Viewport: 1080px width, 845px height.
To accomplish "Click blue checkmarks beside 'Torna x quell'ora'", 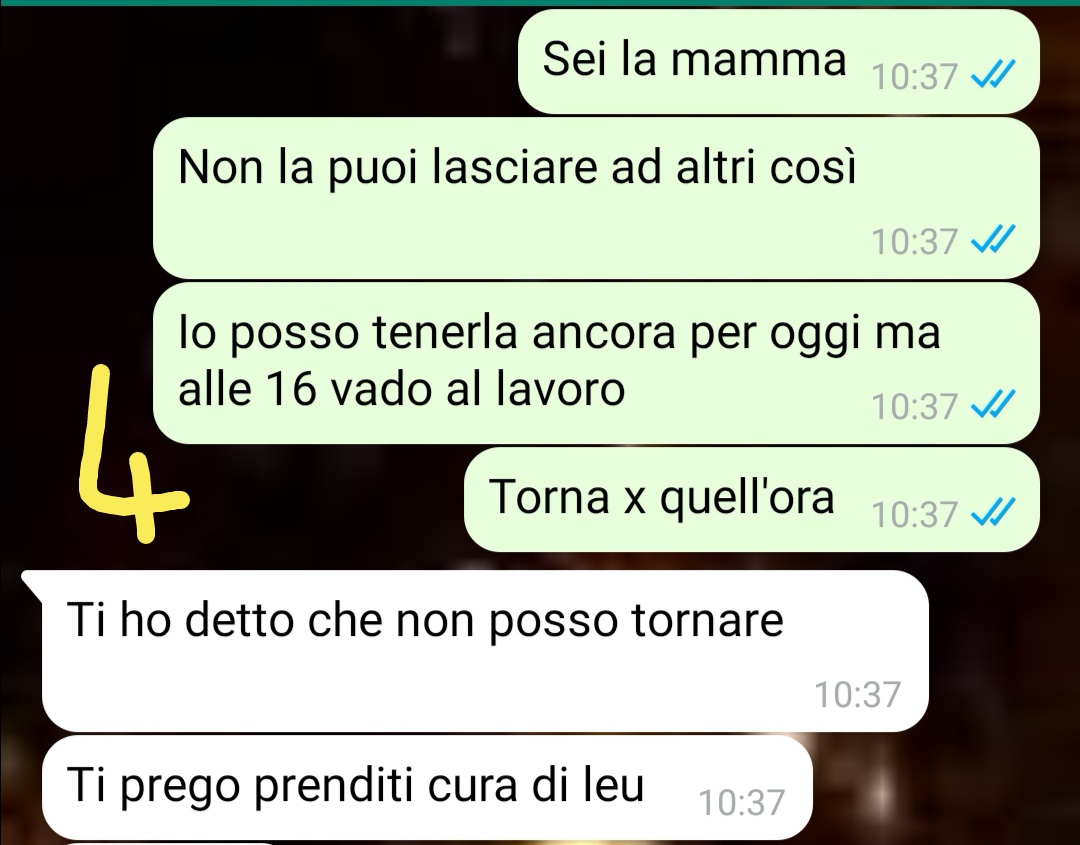I will [x=993, y=513].
